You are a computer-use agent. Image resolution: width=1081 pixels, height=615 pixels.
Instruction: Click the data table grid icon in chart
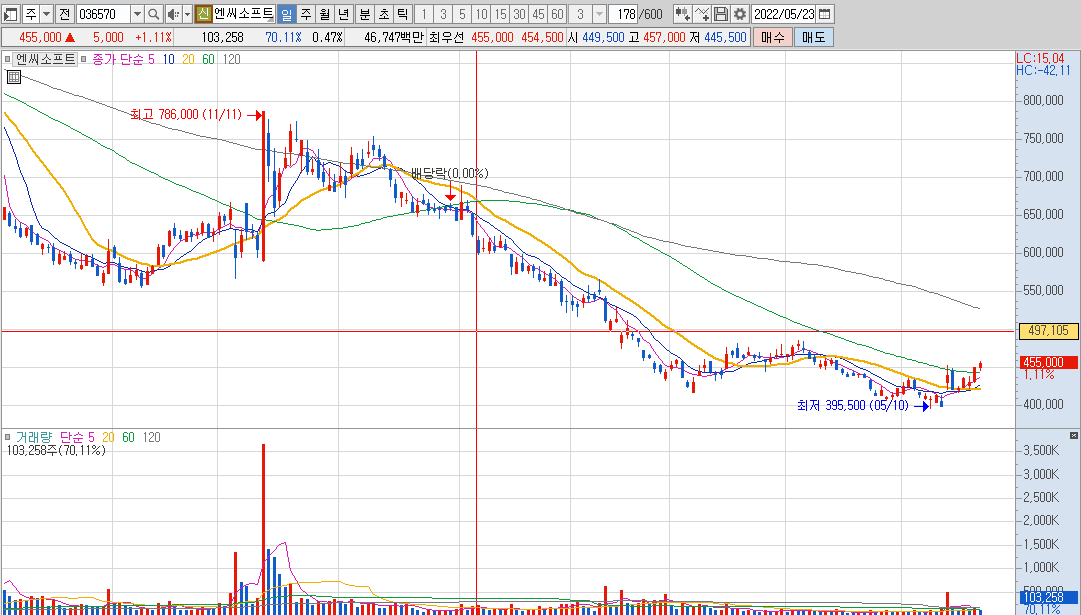14,77
